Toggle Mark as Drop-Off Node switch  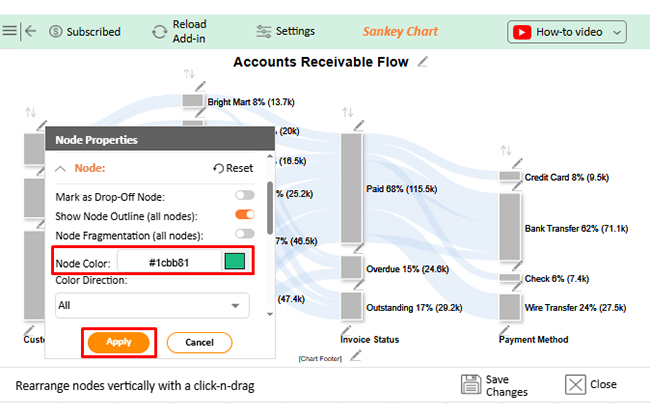244,197
